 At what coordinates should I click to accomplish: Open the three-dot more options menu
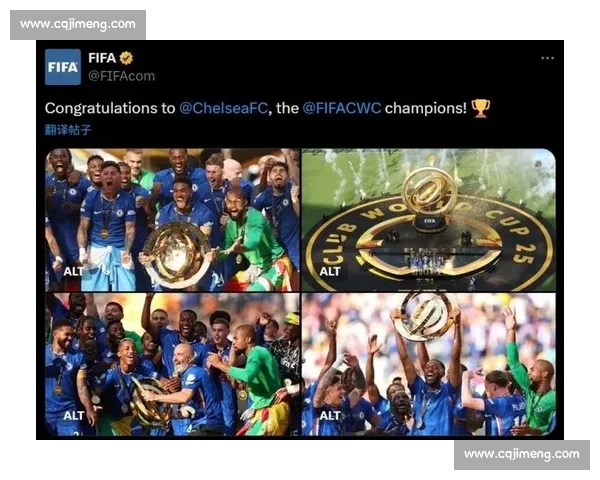(547, 58)
